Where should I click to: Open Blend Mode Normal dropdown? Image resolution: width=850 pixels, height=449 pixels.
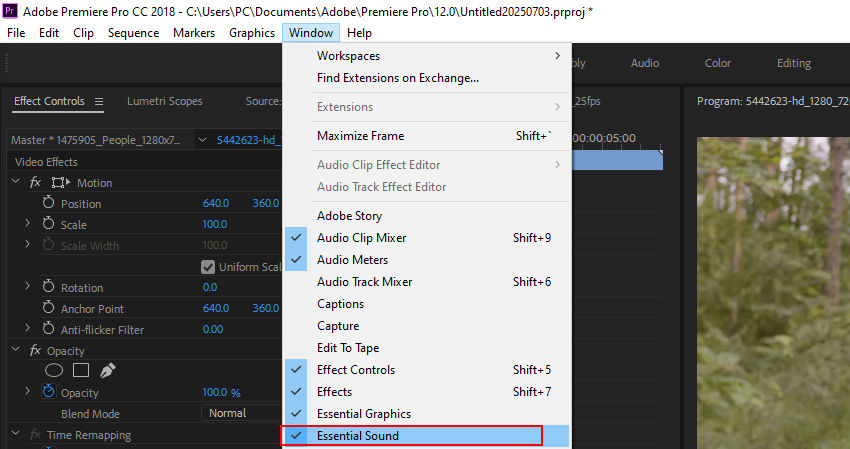pyautogui.click(x=242, y=413)
